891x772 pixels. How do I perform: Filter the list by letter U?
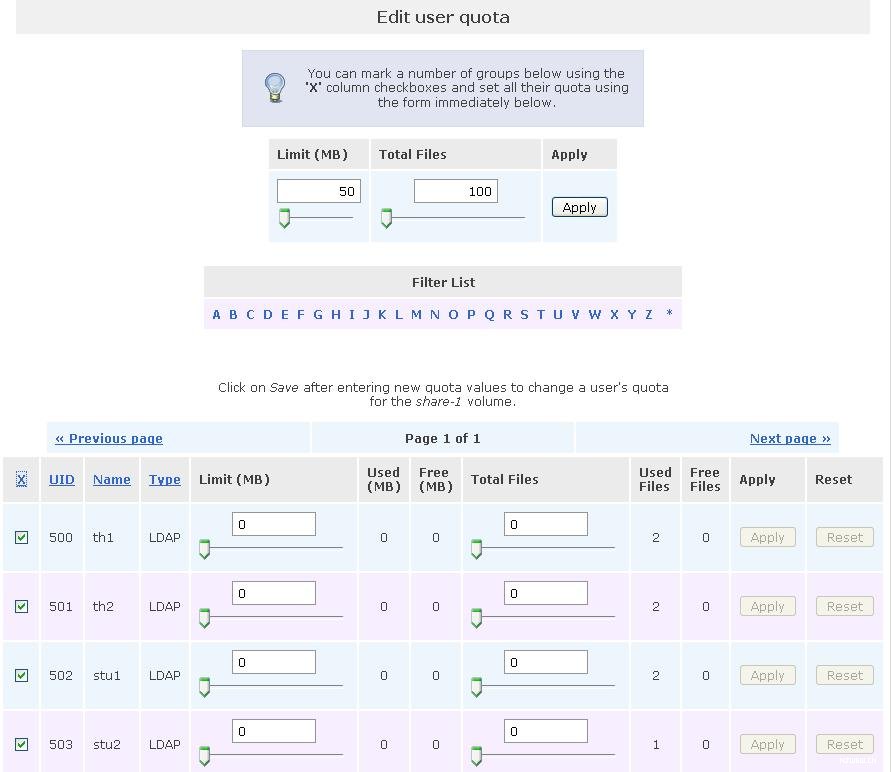click(x=557, y=314)
